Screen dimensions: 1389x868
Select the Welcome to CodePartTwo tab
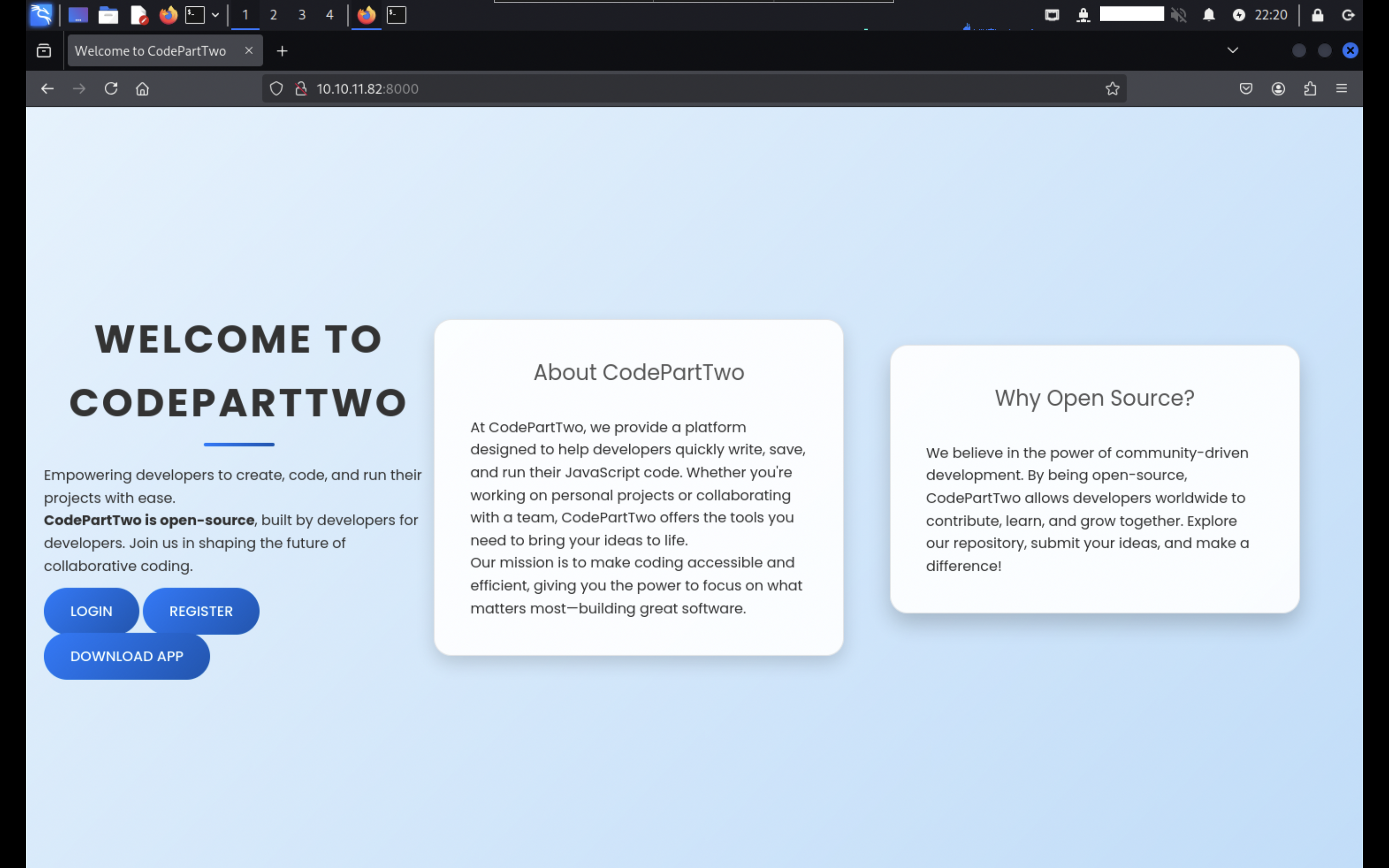click(x=150, y=51)
